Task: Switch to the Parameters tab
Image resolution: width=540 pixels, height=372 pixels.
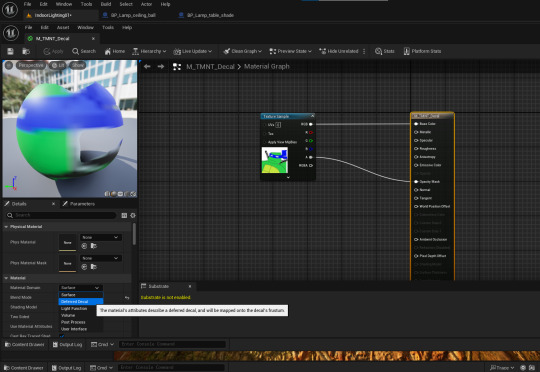Action: pyautogui.click(x=82, y=204)
